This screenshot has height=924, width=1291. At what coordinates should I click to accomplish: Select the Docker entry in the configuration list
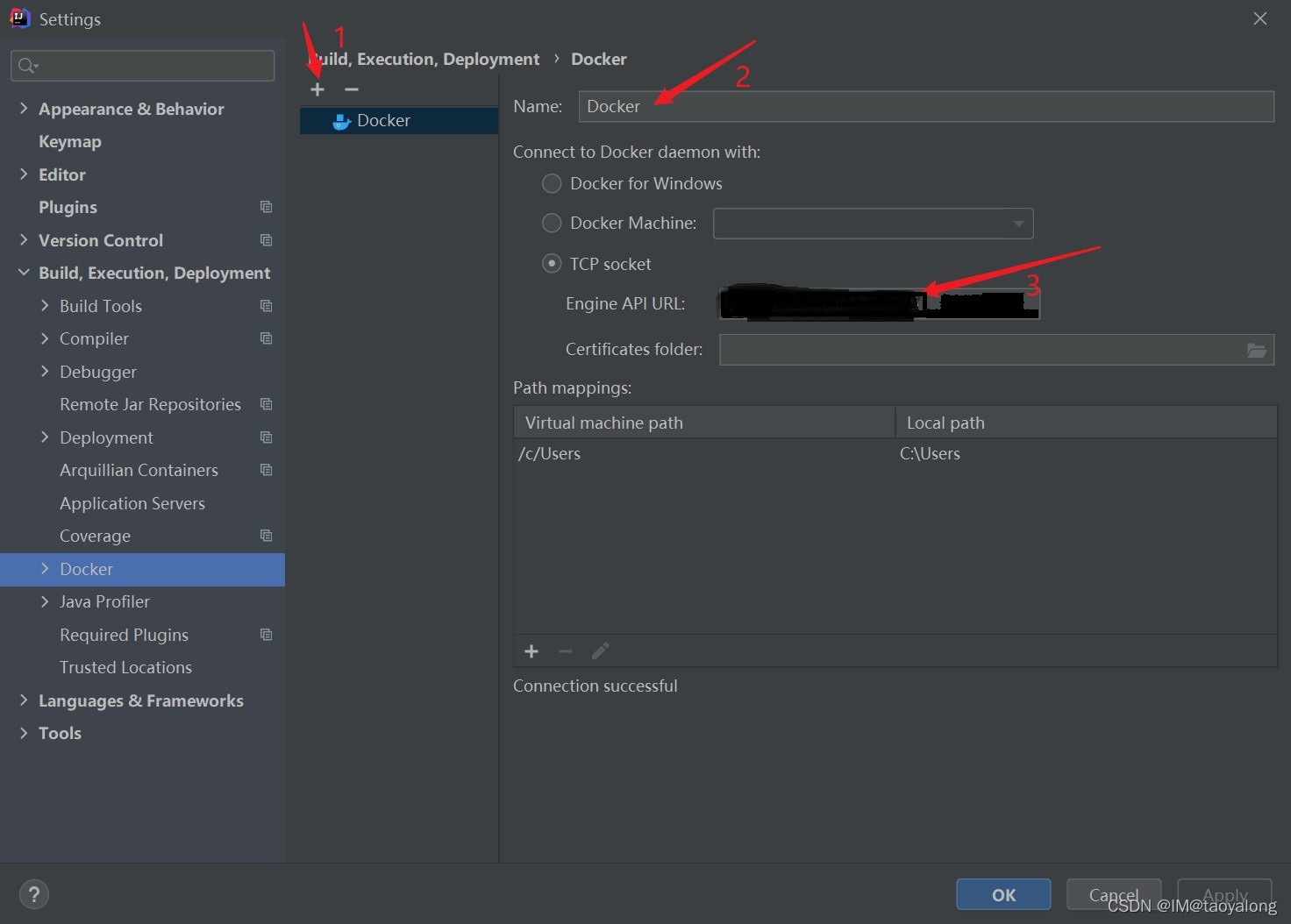coord(399,121)
